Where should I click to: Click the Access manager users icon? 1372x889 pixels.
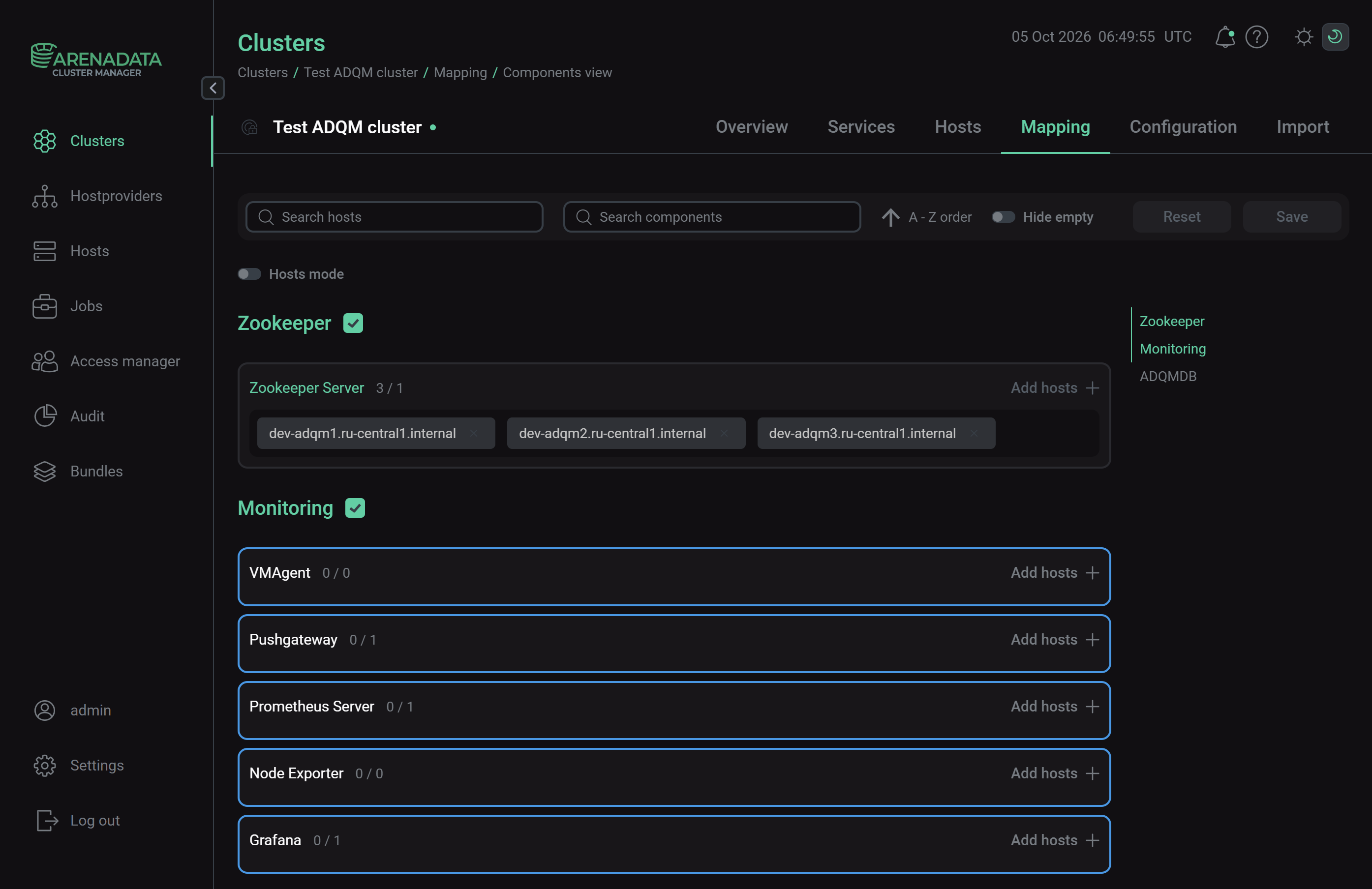[x=44, y=361]
